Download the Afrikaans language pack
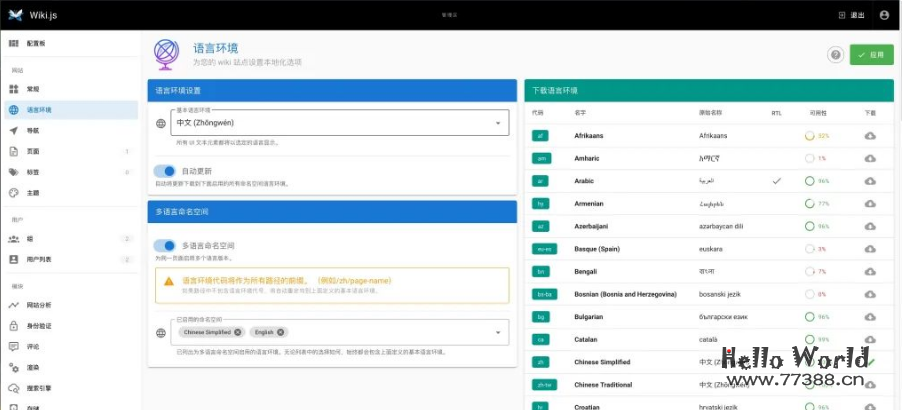Image resolution: width=902 pixels, height=410 pixels. [x=870, y=135]
